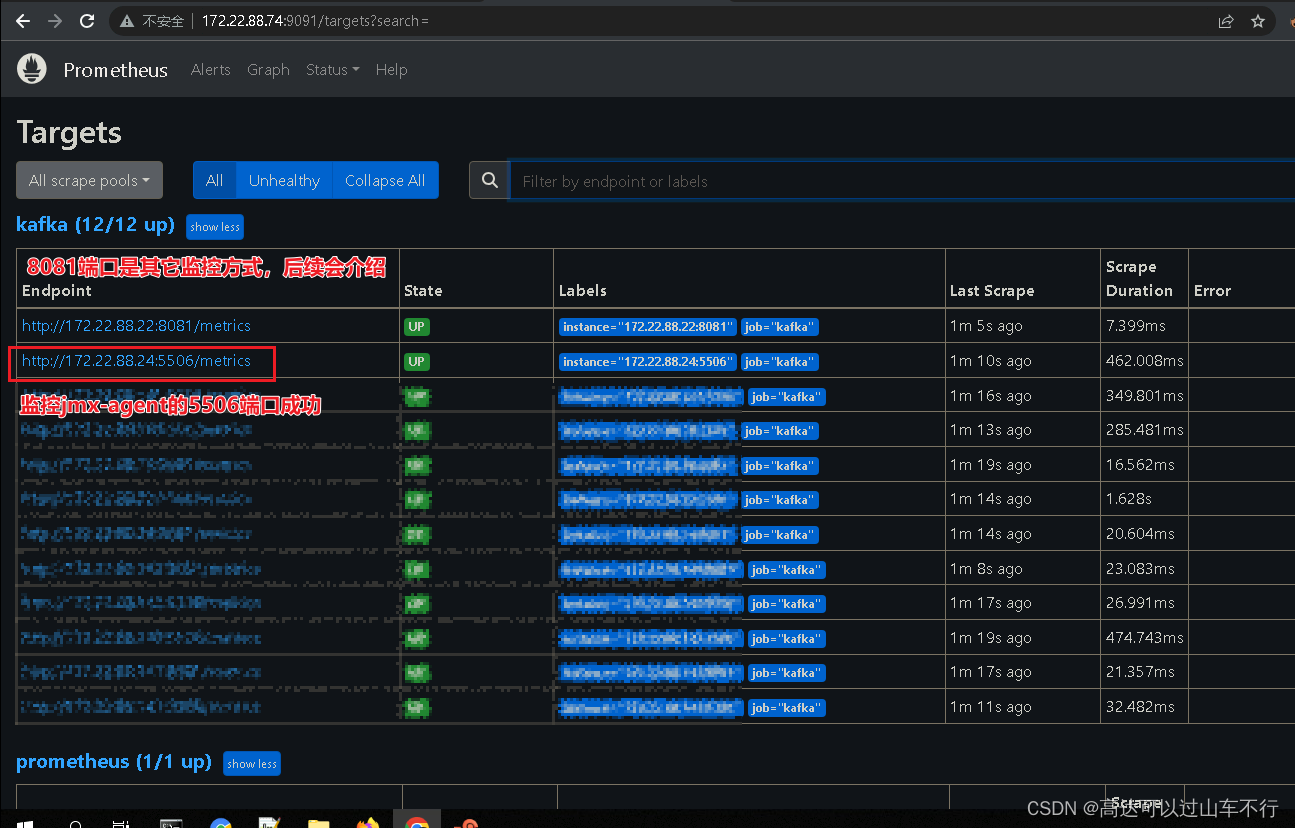Click the "1m 5s ago" last scrape cell

(x=986, y=326)
